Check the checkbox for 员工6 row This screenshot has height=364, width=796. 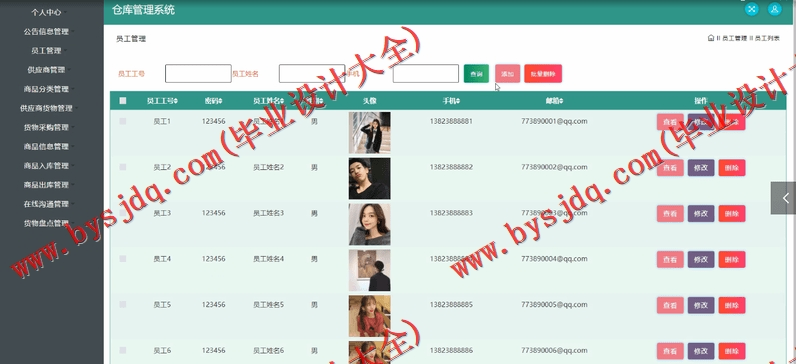point(123,350)
